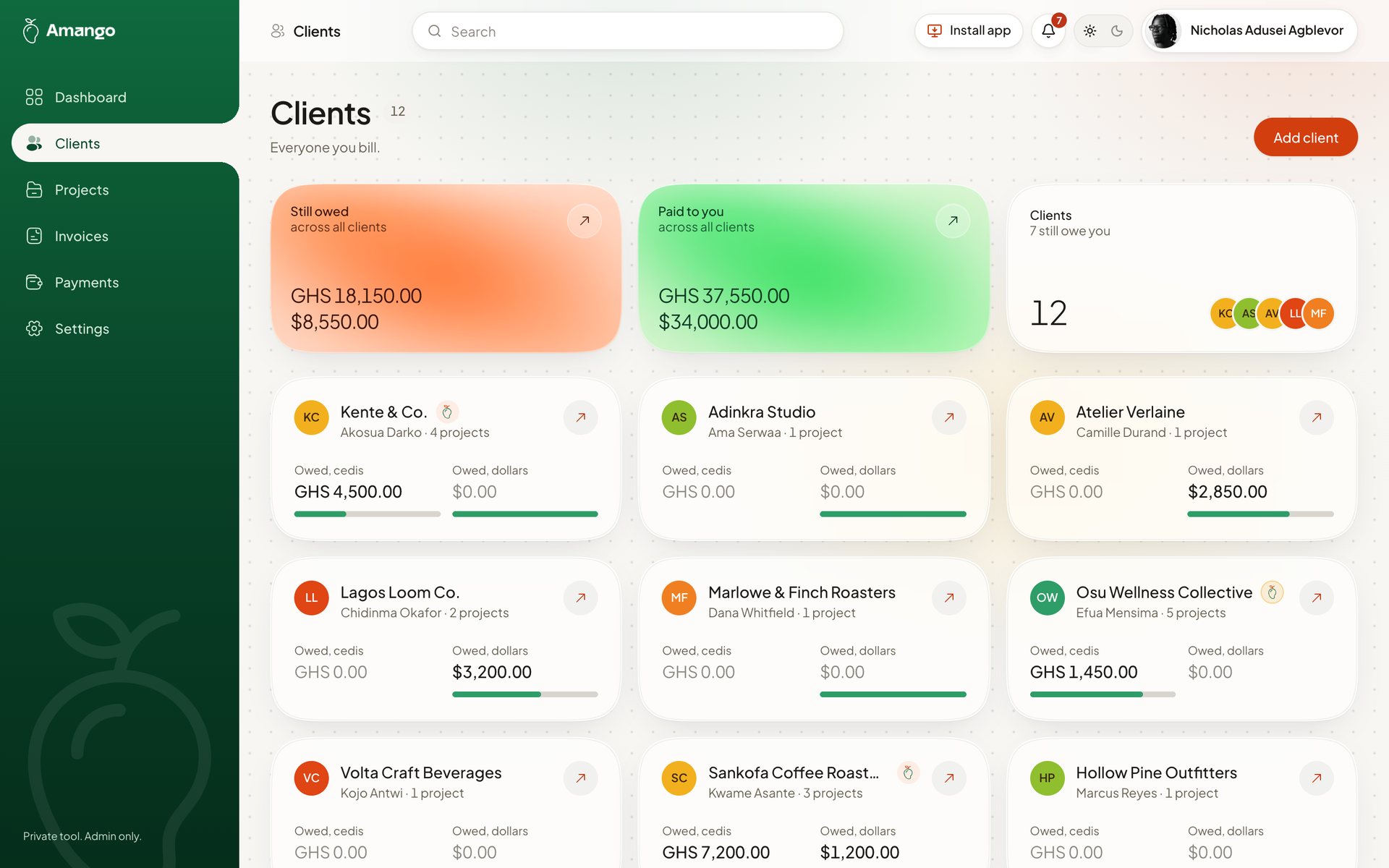This screenshot has height=868, width=1389.
Task: Click 'GHS 7,200.00' on Sankofa card
Action: (x=715, y=852)
